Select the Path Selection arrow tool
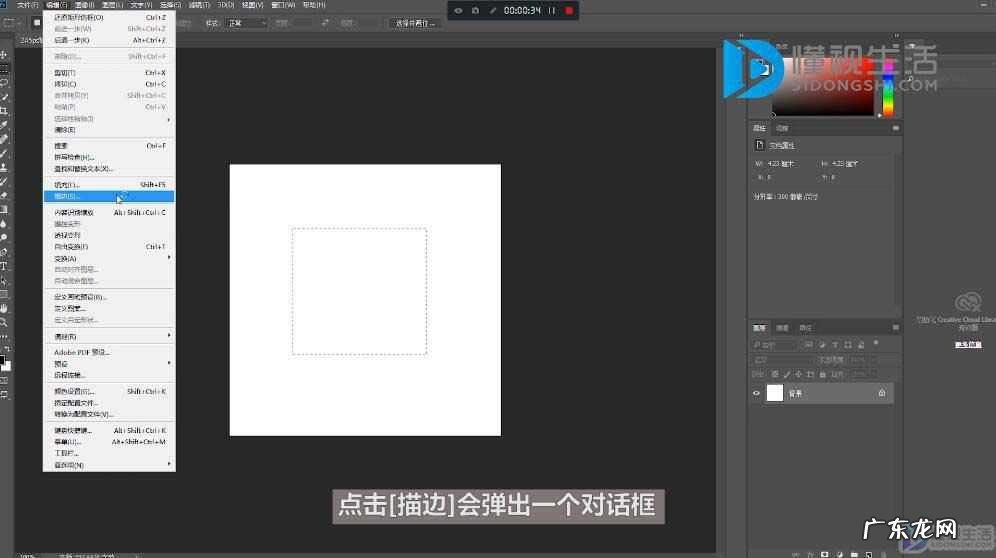Viewport: 996px width, 558px height. click(4, 280)
